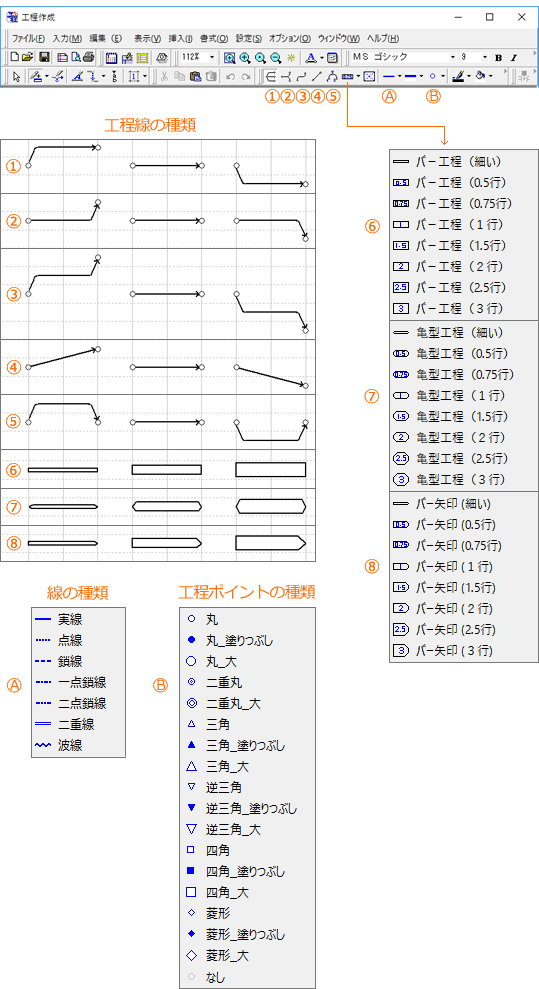Open the 書式(O) menu
The image size is (539, 989).
tap(214, 38)
